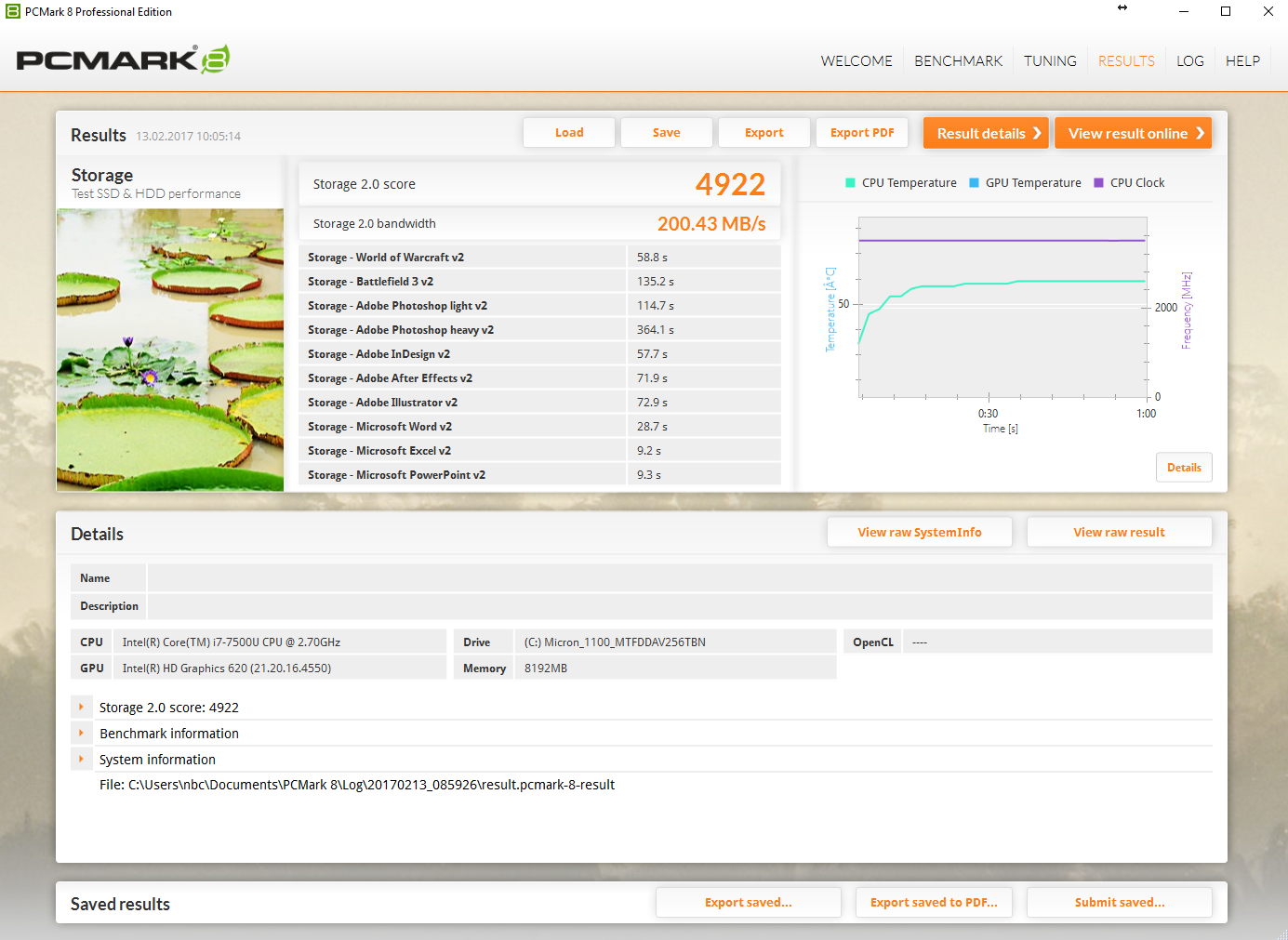This screenshot has height=940, width=1288.
Task: Open the Log tab
Action: point(1189,61)
